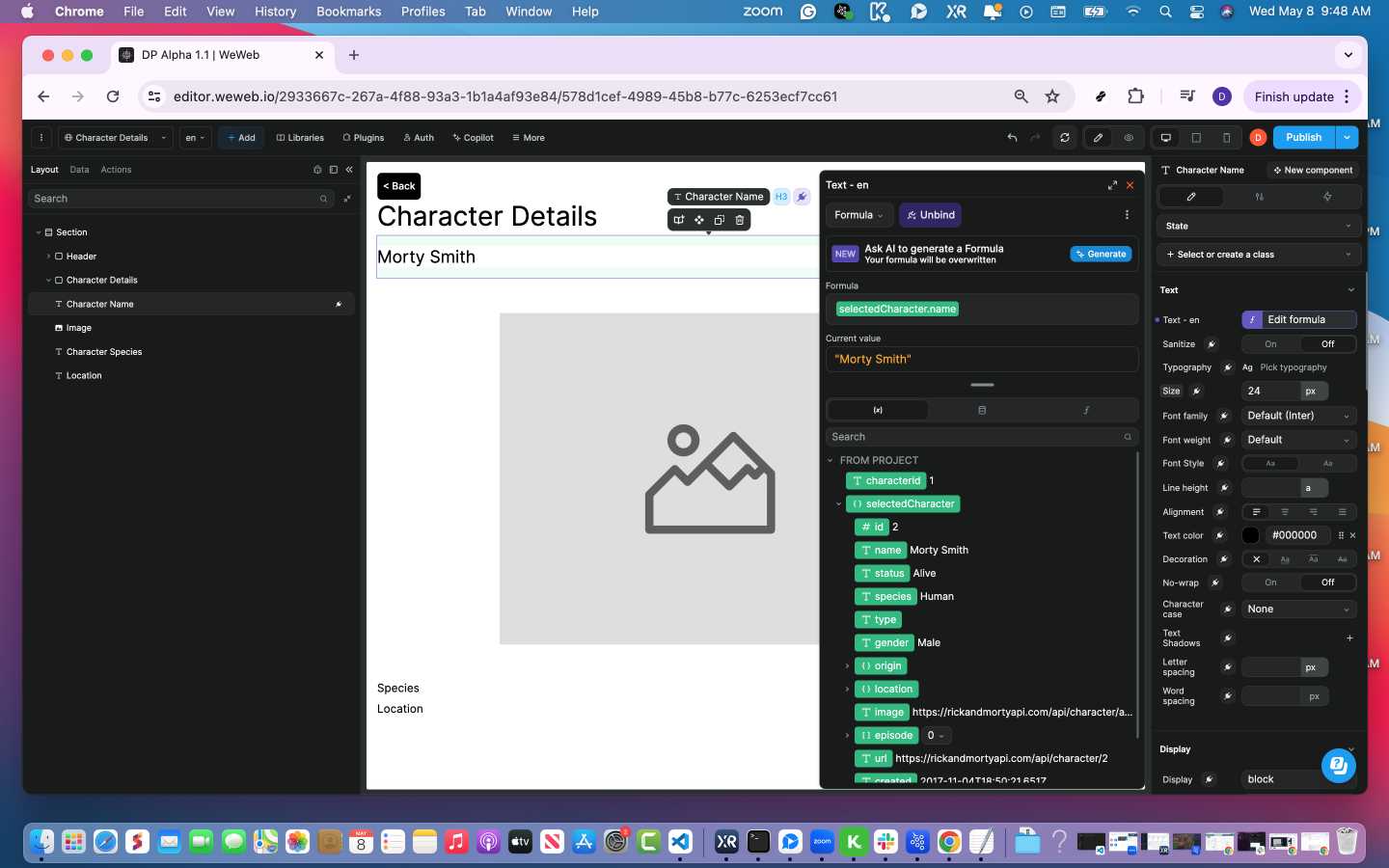Expand the location object
1389x868 pixels.
848,690
